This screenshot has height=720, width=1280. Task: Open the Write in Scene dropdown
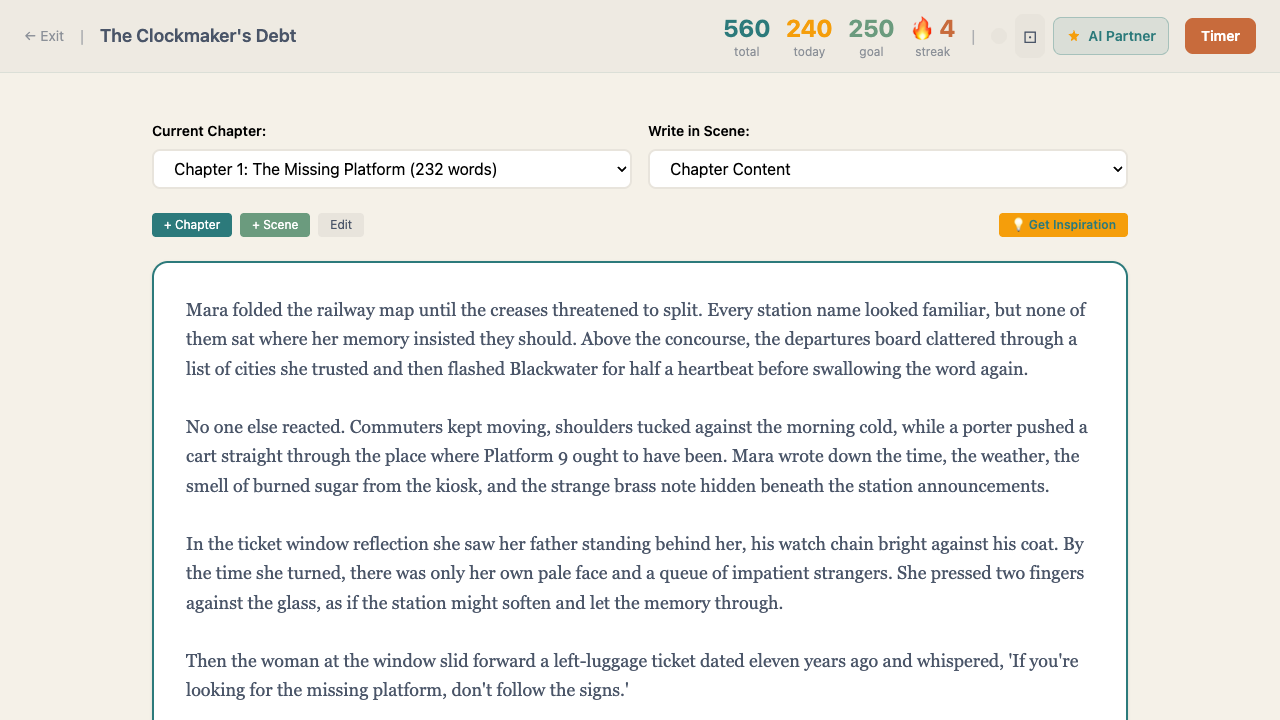click(x=887, y=168)
